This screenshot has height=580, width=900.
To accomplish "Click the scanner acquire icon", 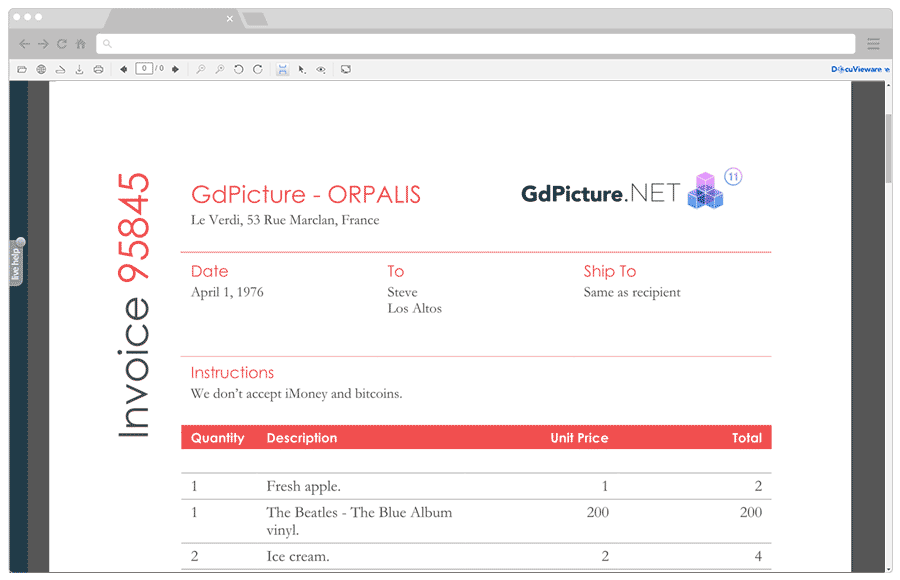I will tap(60, 69).
